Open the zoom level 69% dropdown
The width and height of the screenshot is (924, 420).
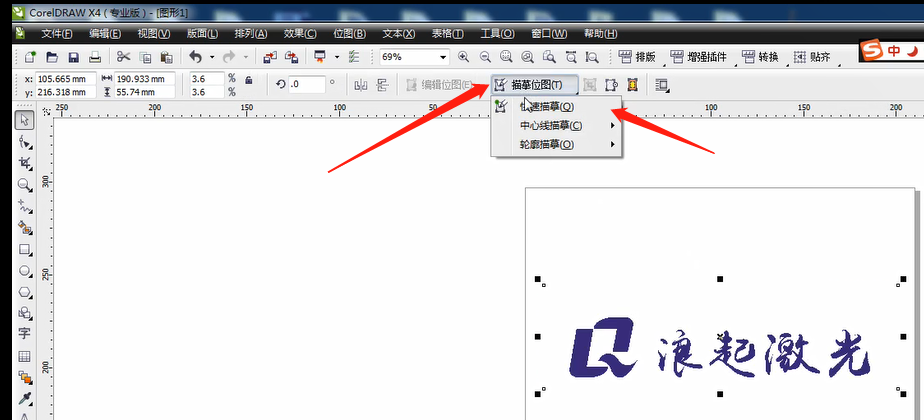click(x=443, y=58)
